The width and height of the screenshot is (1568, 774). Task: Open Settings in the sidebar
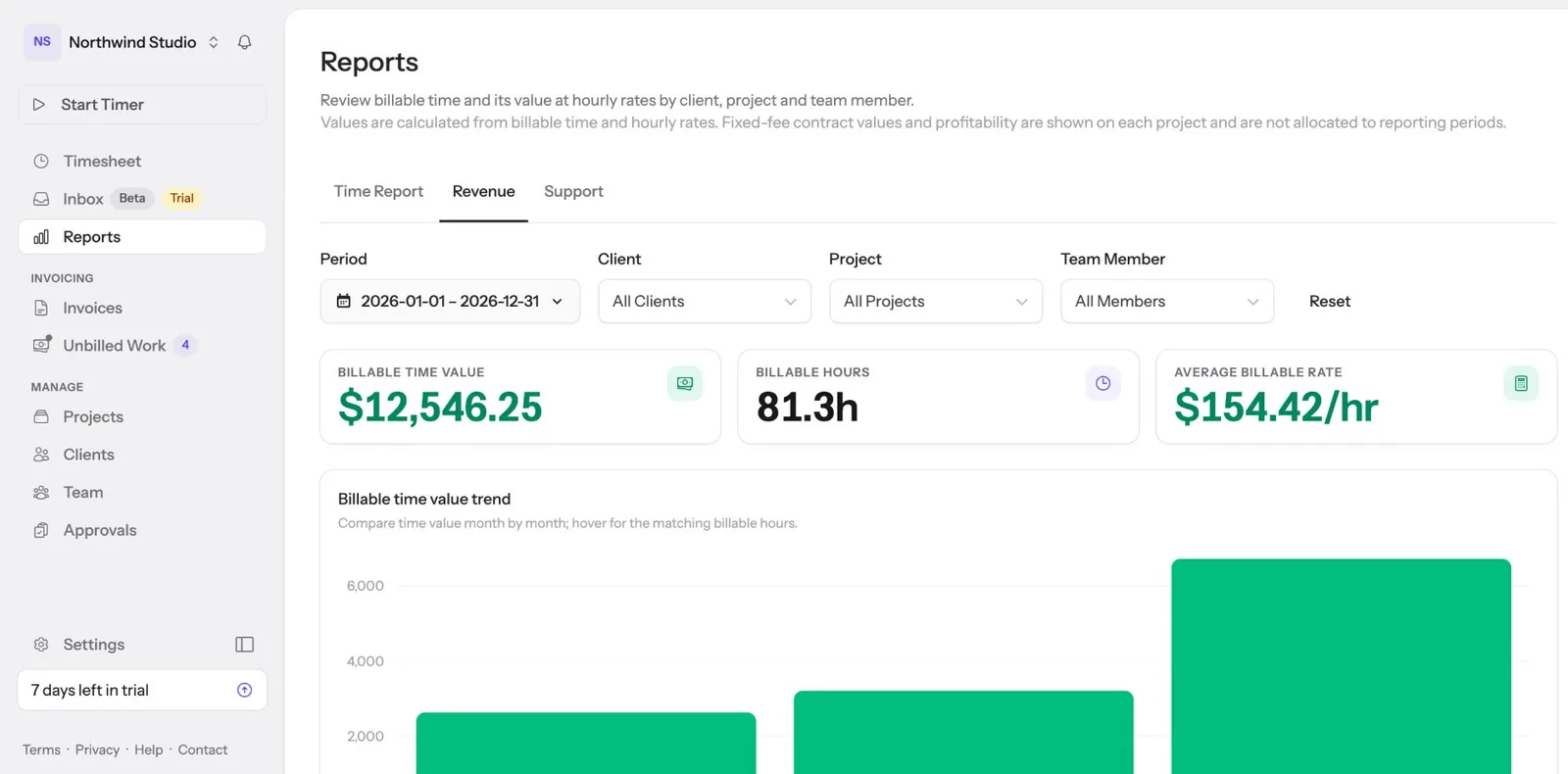pos(94,645)
